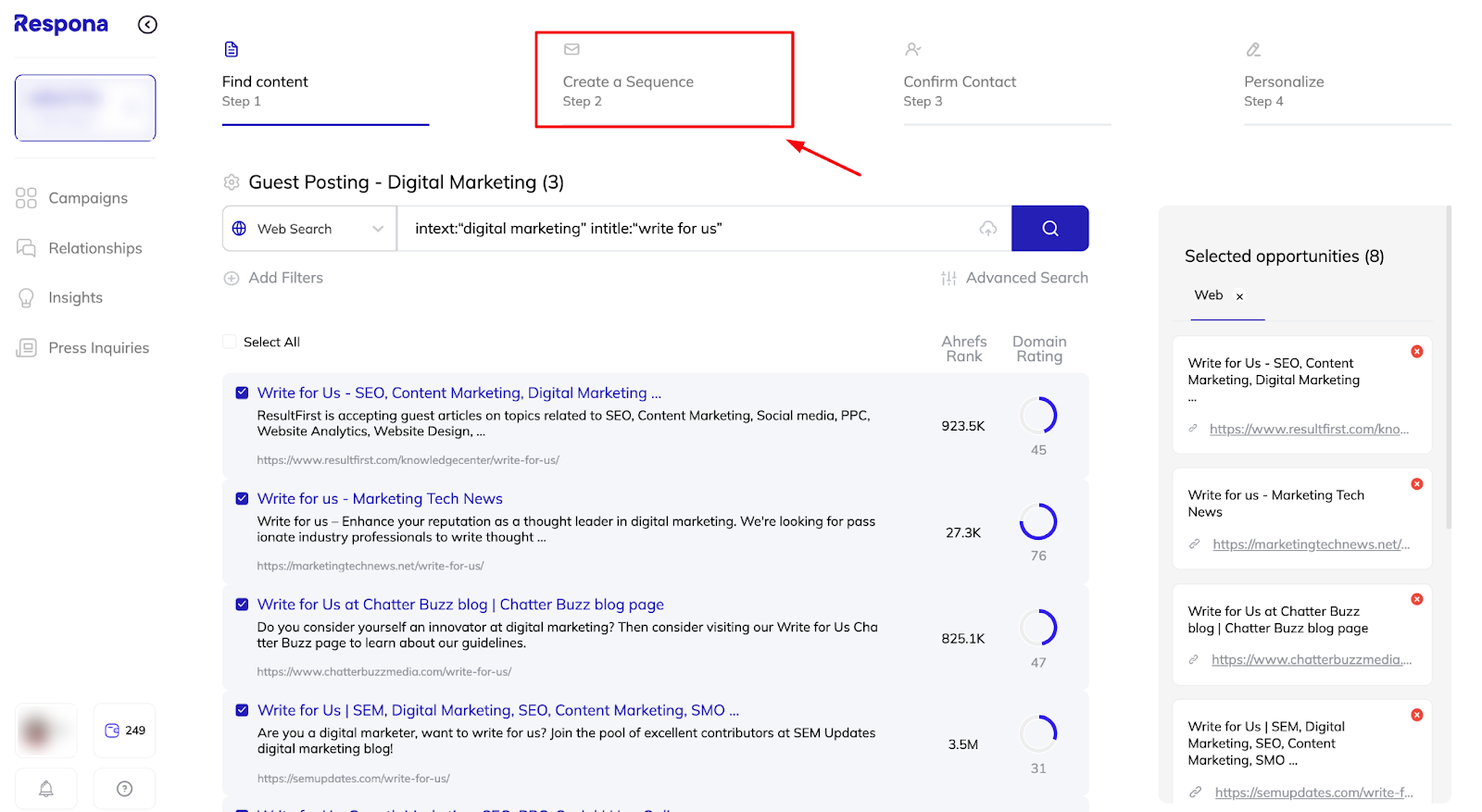Image resolution: width=1482 pixels, height=812 pixels.
Task: Click the semupdates.com URL under fourth result
Action: [354, 779]
